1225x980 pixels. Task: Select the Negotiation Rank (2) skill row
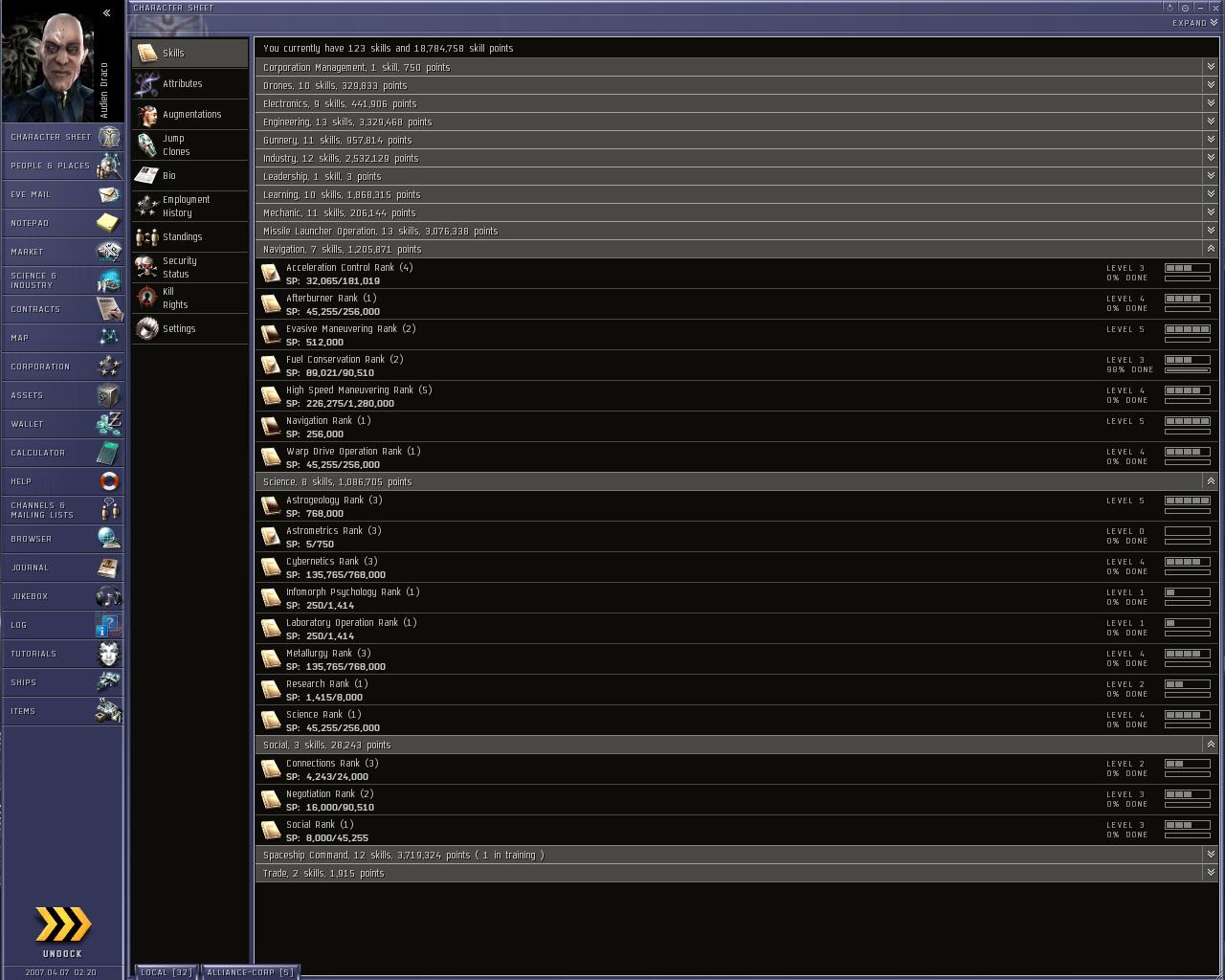pos(737,800)
